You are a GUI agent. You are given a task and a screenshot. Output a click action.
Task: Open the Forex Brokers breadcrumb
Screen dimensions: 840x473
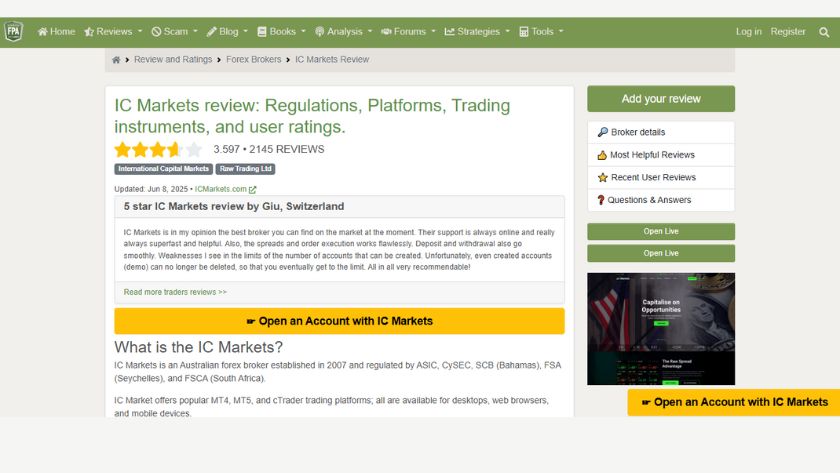point(253,59)
